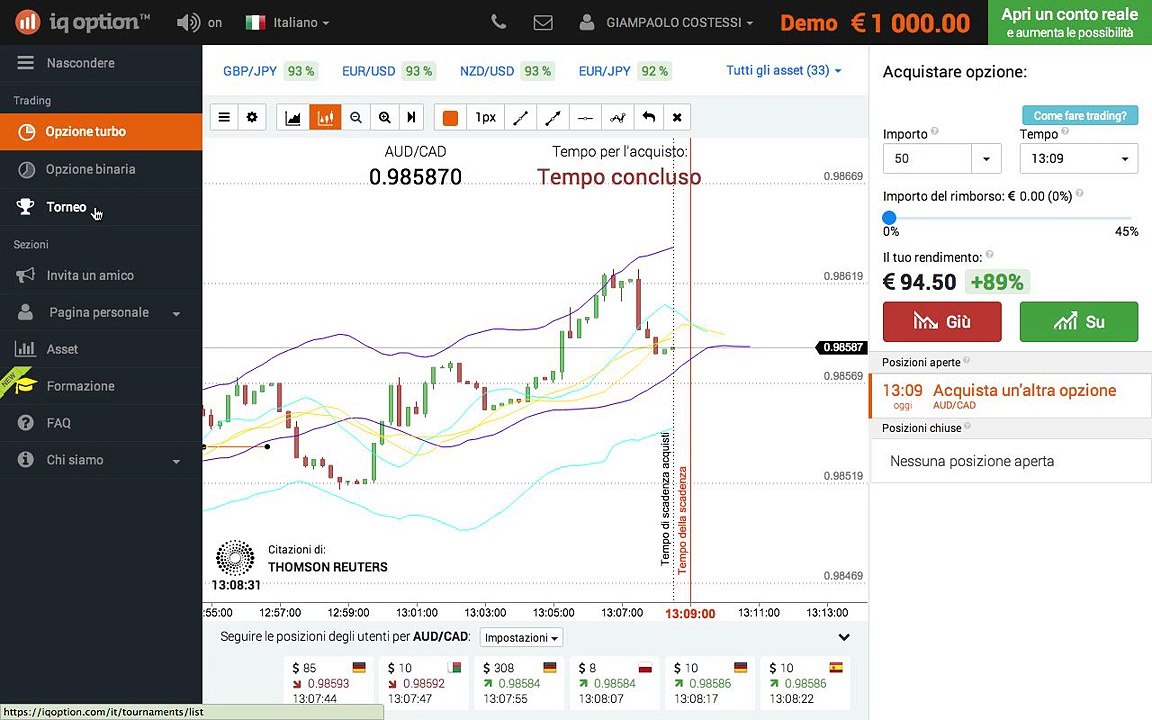The height and width of the screenshot is (720, 1152).
Task: Click Come fare trading? button
Action: (x=1079, y=115)
